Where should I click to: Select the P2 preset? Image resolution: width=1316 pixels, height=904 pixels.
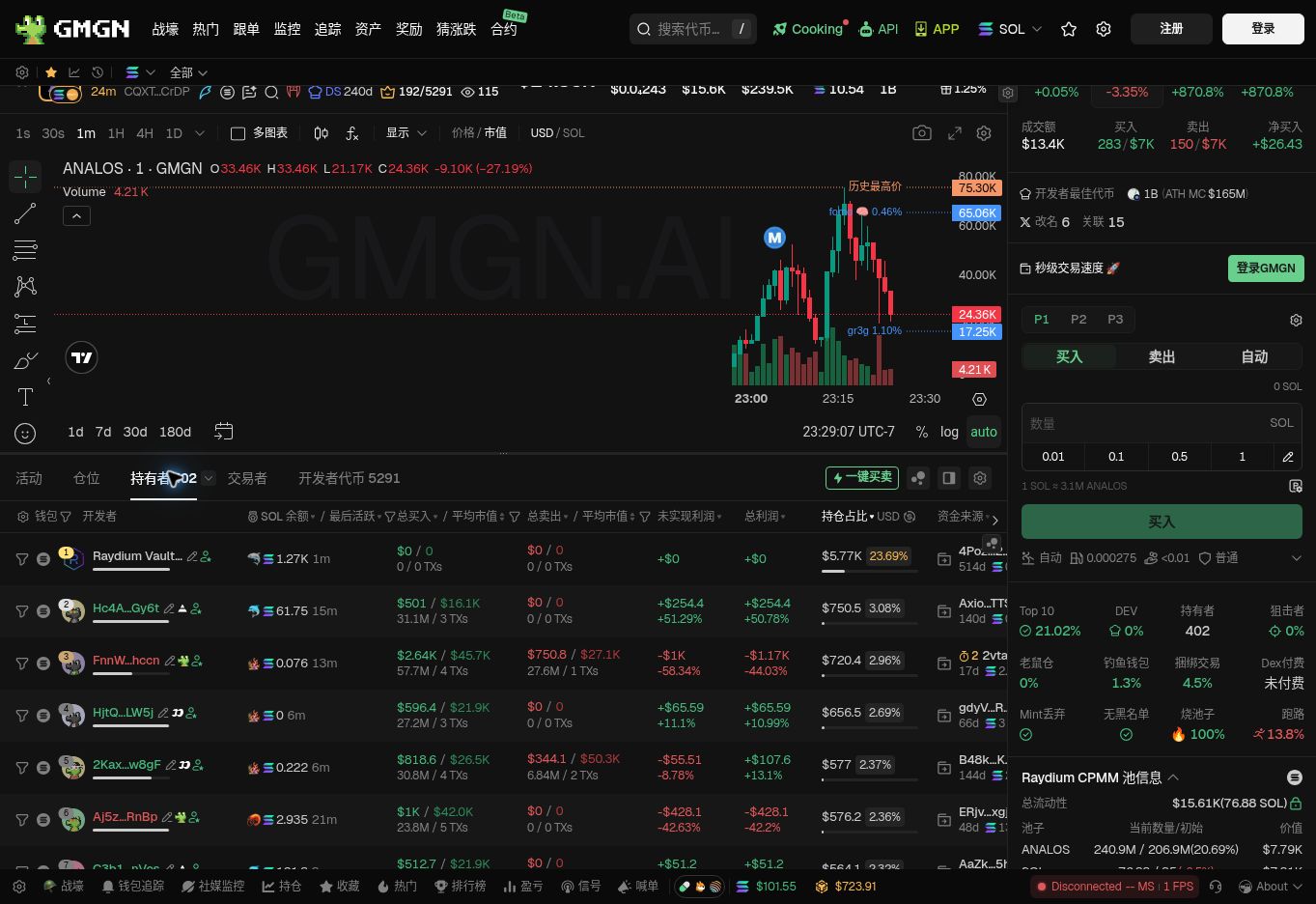coord(1078,320)
